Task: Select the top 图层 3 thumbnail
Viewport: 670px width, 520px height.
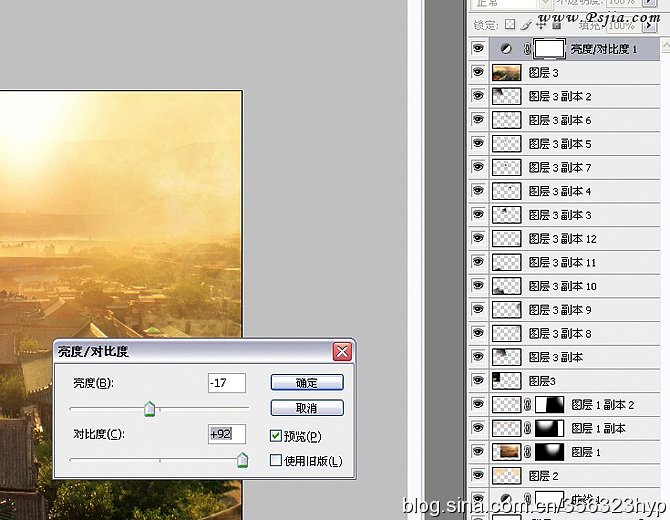Action: pos(506,73)
